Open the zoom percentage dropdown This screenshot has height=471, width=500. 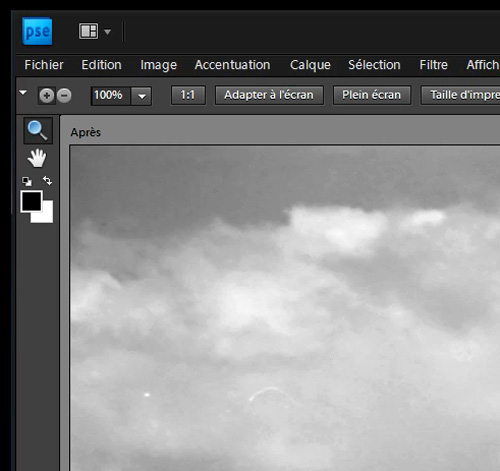(x=142, y=96)
